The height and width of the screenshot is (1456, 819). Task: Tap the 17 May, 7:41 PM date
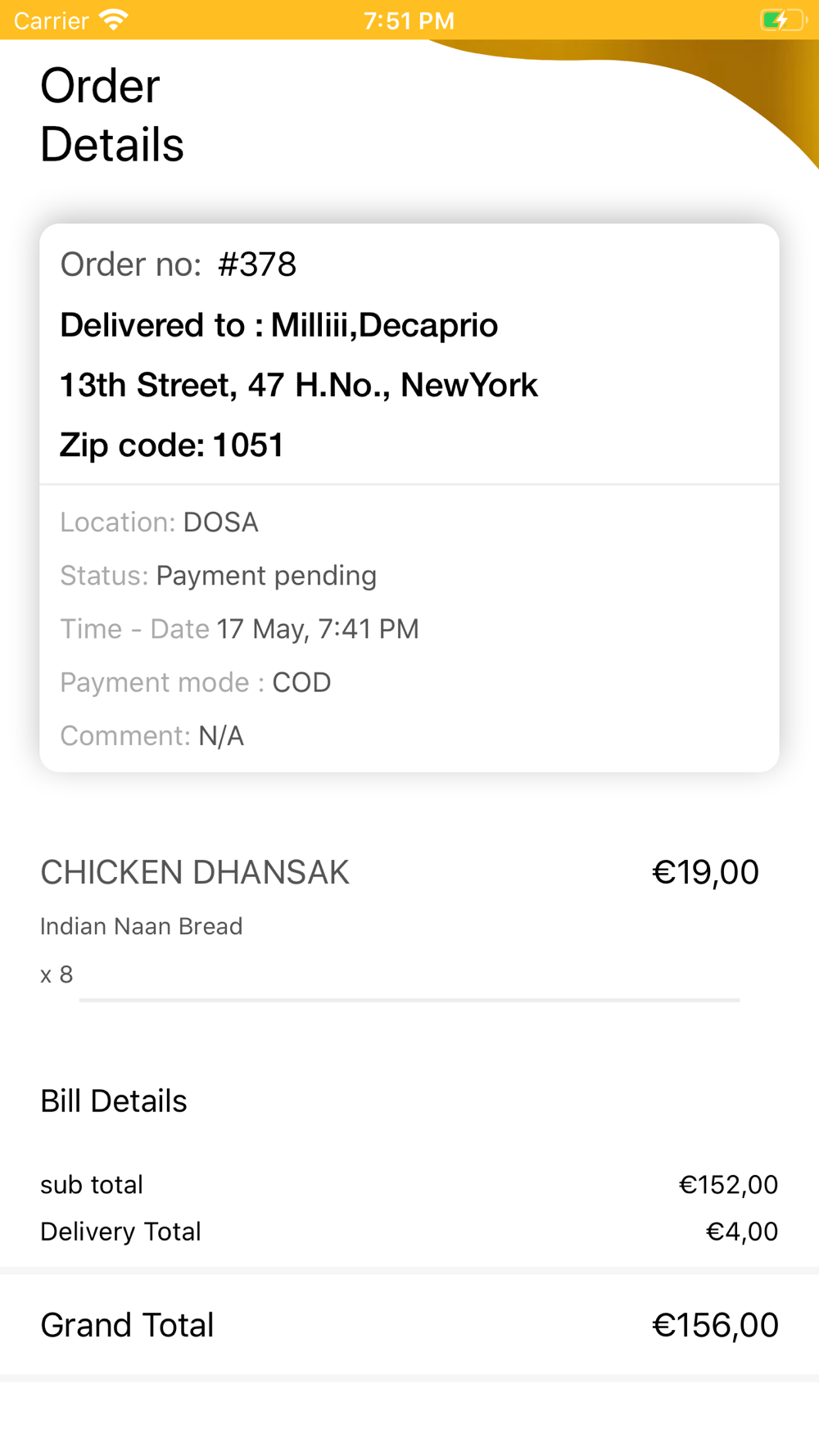coord(318,629)
